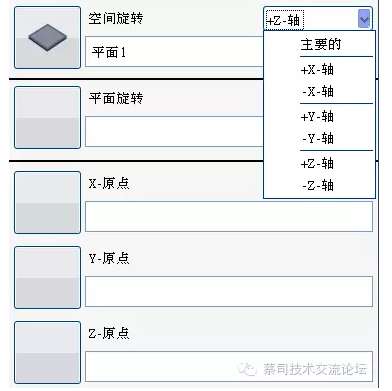Pick -Y-轴 in the dropdown list

[x=317, y=138]
